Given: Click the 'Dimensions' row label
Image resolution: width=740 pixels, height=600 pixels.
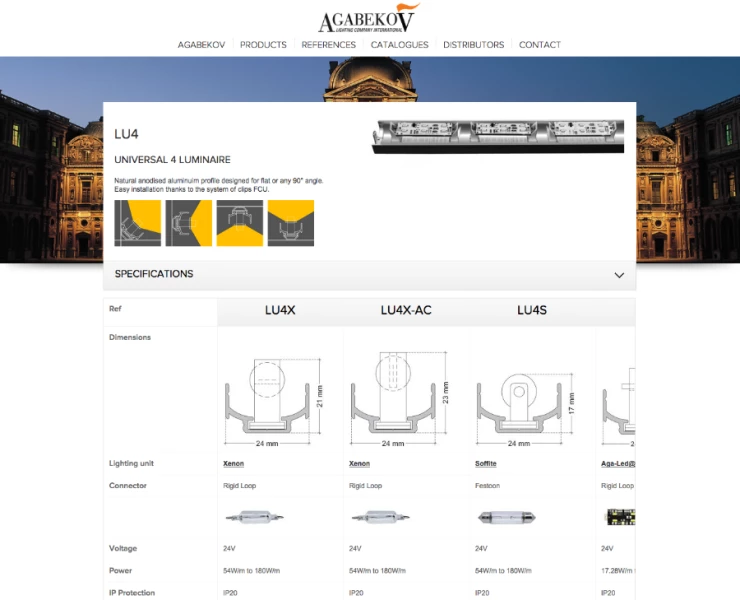Looking at the screenshot, I should (x=130, y=337).
